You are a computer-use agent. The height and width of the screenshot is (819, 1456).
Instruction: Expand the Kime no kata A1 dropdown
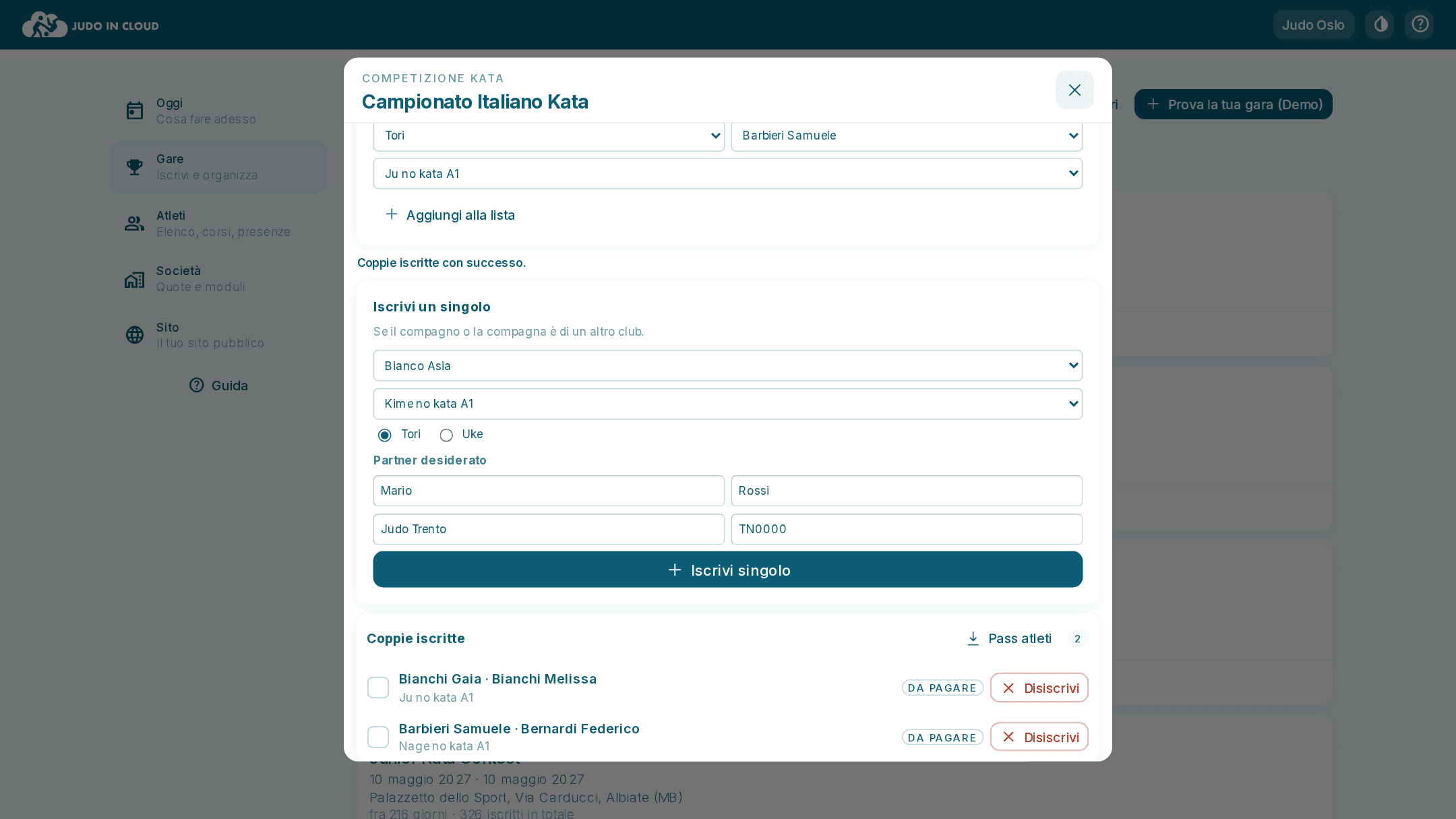click(x=728, y=404)
